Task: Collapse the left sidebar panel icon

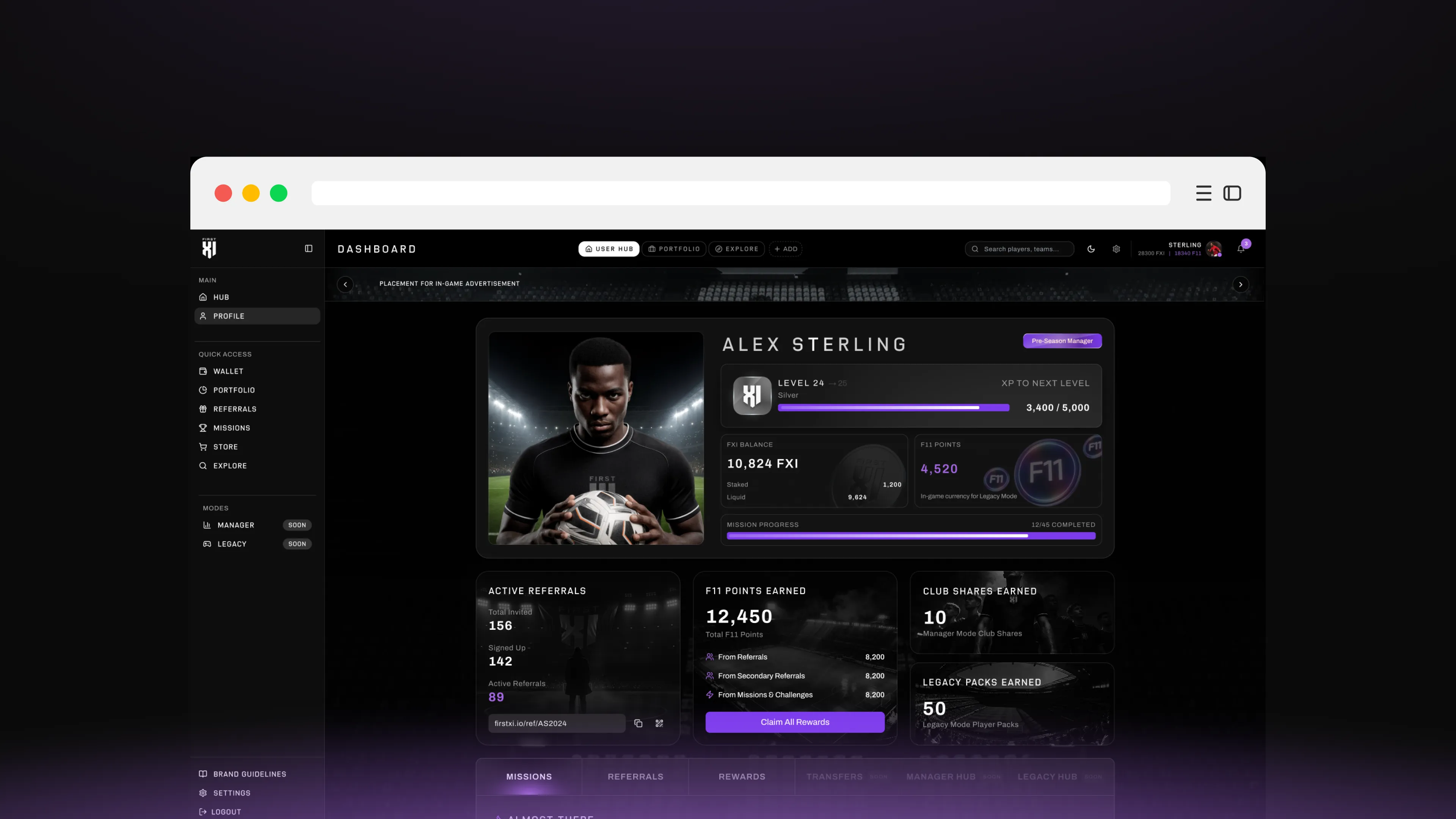Action: [309, 249]
